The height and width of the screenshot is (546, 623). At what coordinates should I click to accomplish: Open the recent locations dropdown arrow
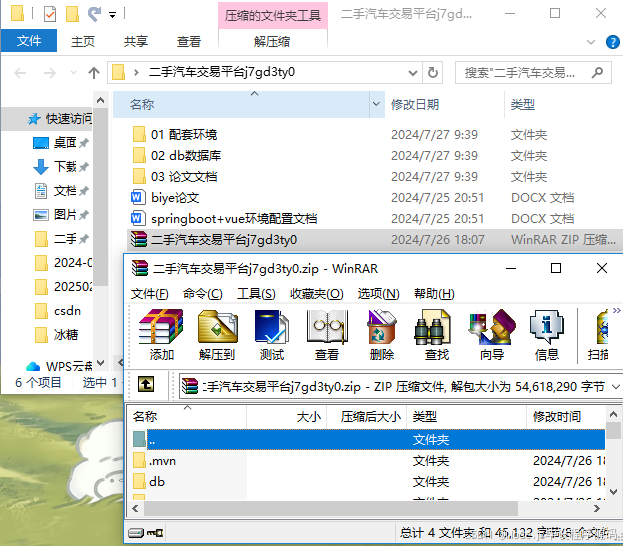[x=73, y=73]
